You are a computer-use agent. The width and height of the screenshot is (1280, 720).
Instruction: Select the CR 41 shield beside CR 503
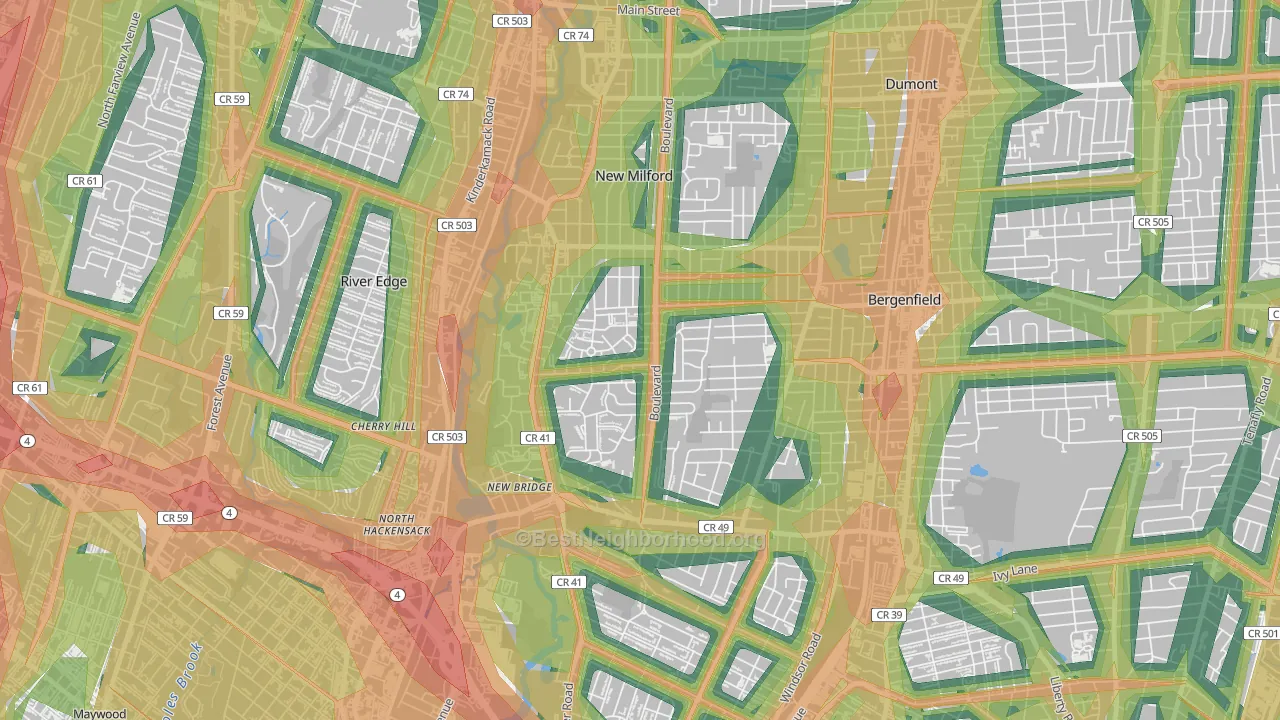[538, 438]
